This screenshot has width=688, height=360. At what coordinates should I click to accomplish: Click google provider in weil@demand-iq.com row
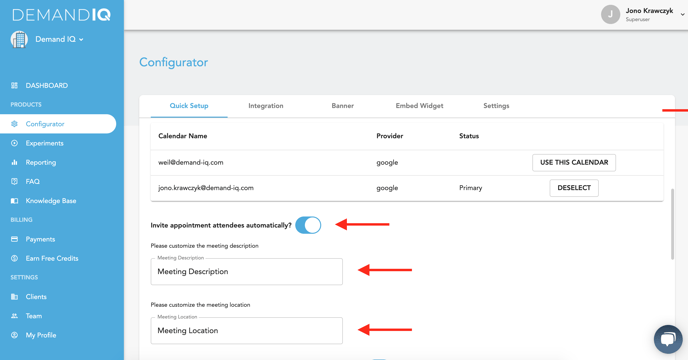pyautogui.click(x=387, y=162)
